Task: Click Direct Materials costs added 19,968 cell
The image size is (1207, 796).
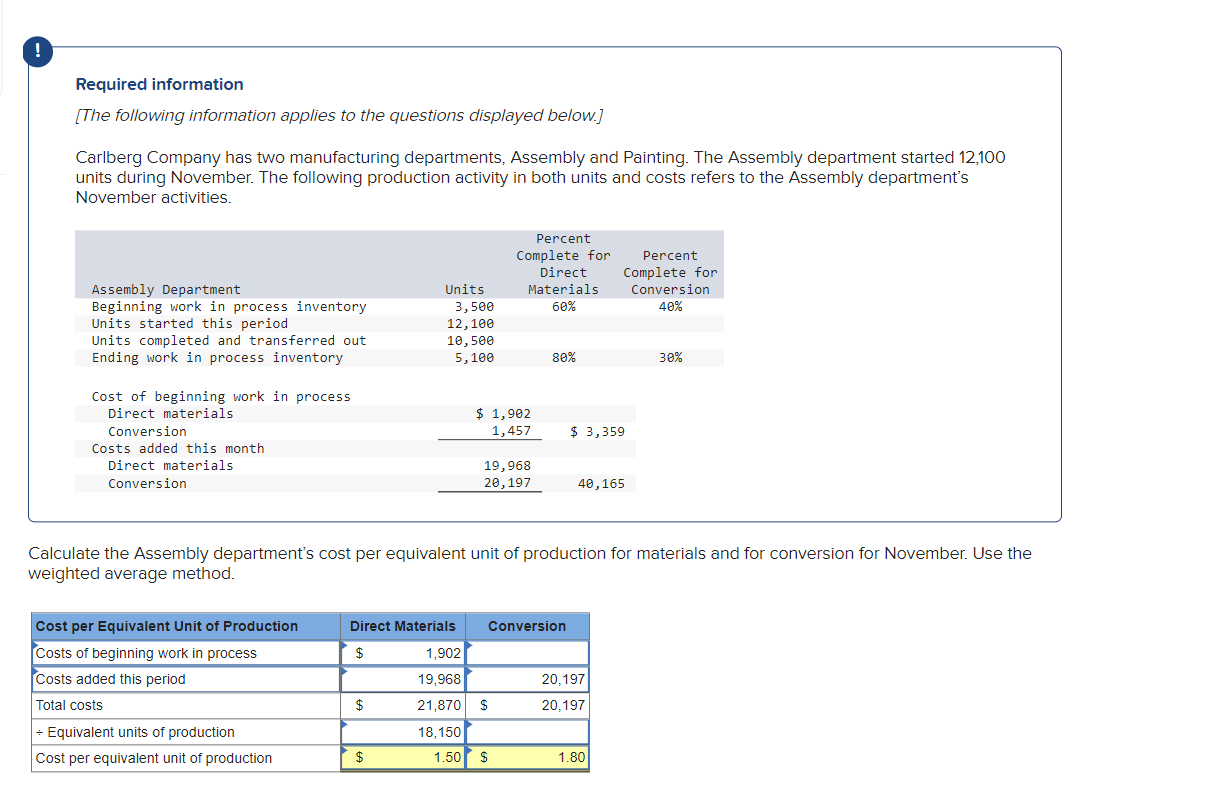Action: [x=404, y=679]
